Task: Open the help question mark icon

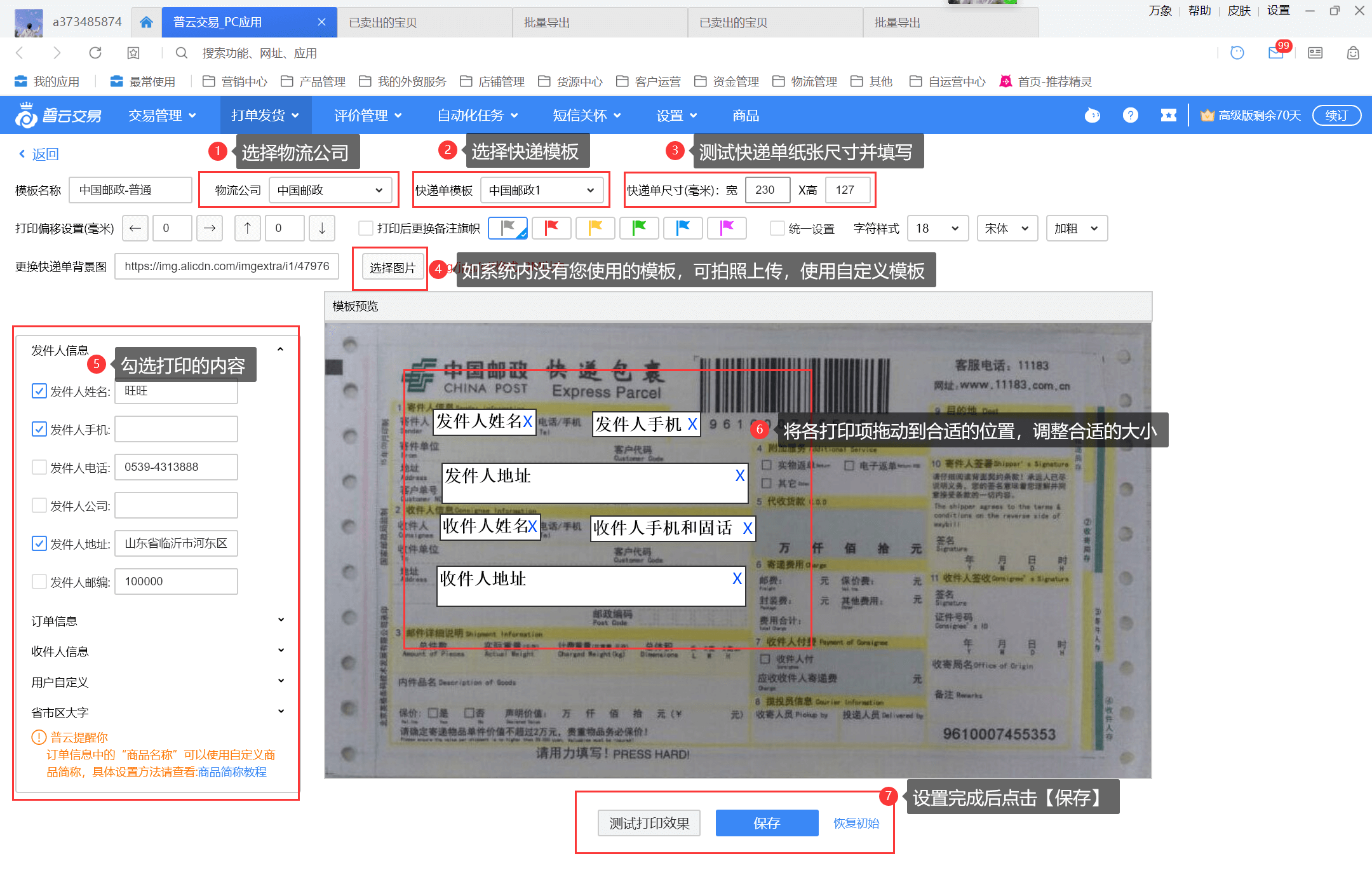Action: tap(1130, 115)
